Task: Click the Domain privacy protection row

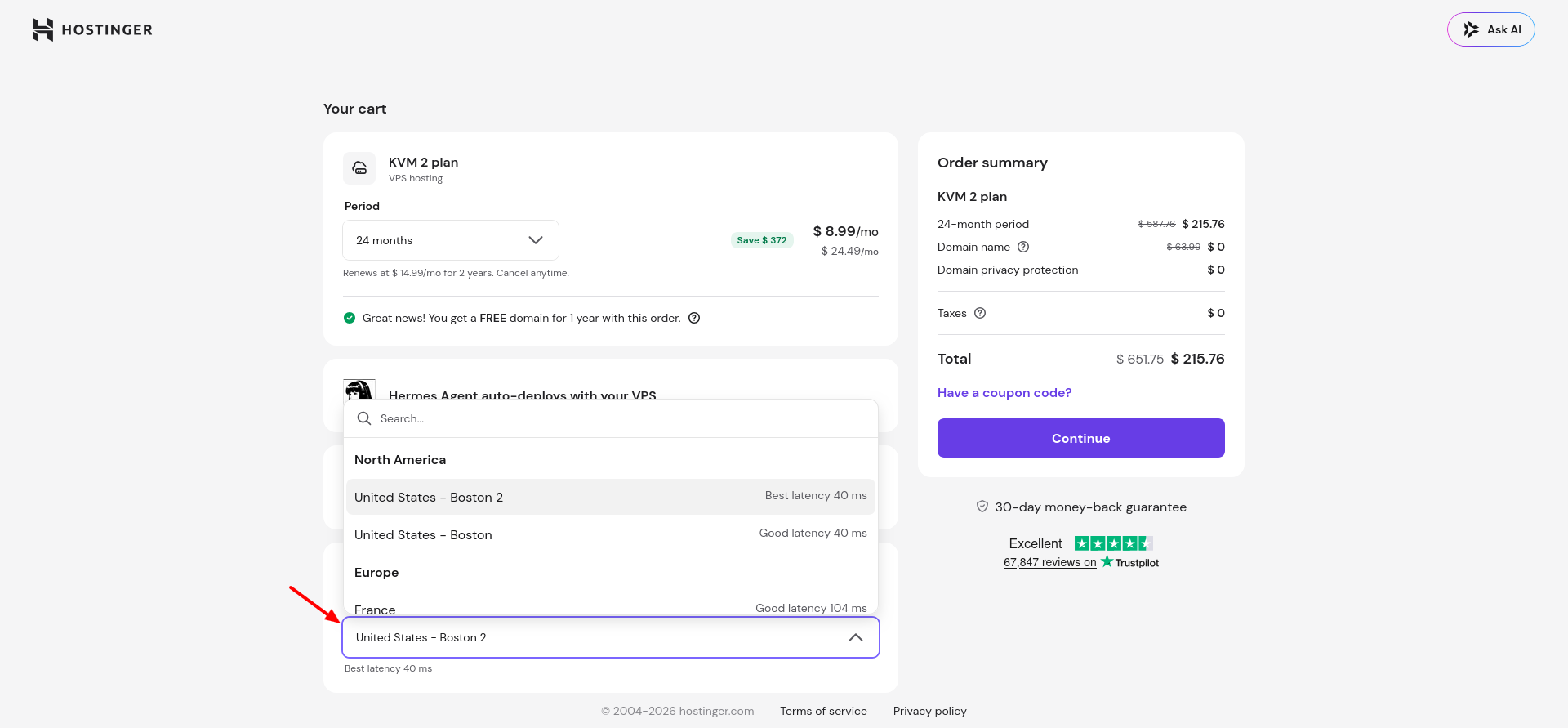Action: coord(1081,270)
